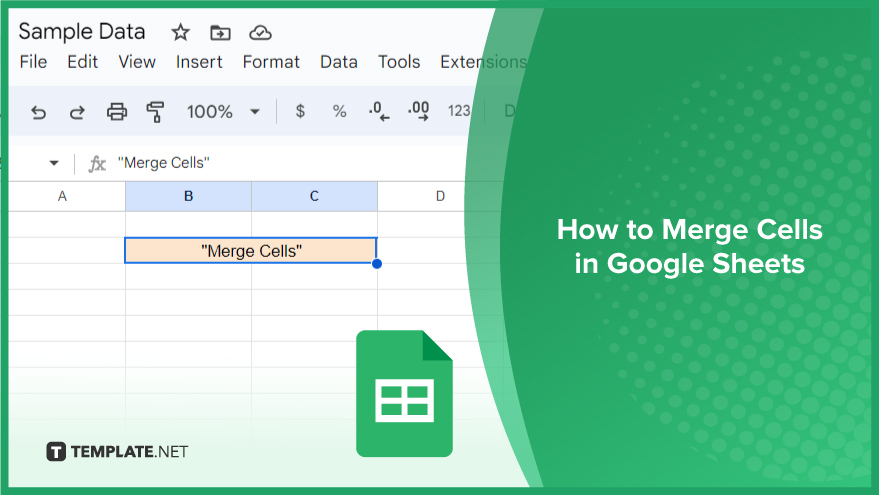
Task: Format as percent with % icon
Action: [x=339, y=112]
